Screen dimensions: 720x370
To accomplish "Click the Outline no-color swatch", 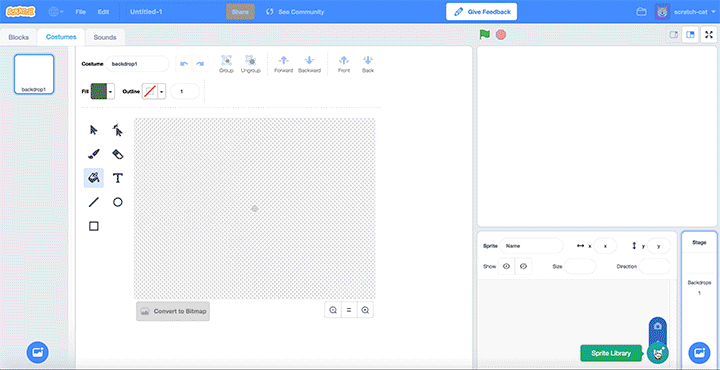I will (x=150, y=91).
